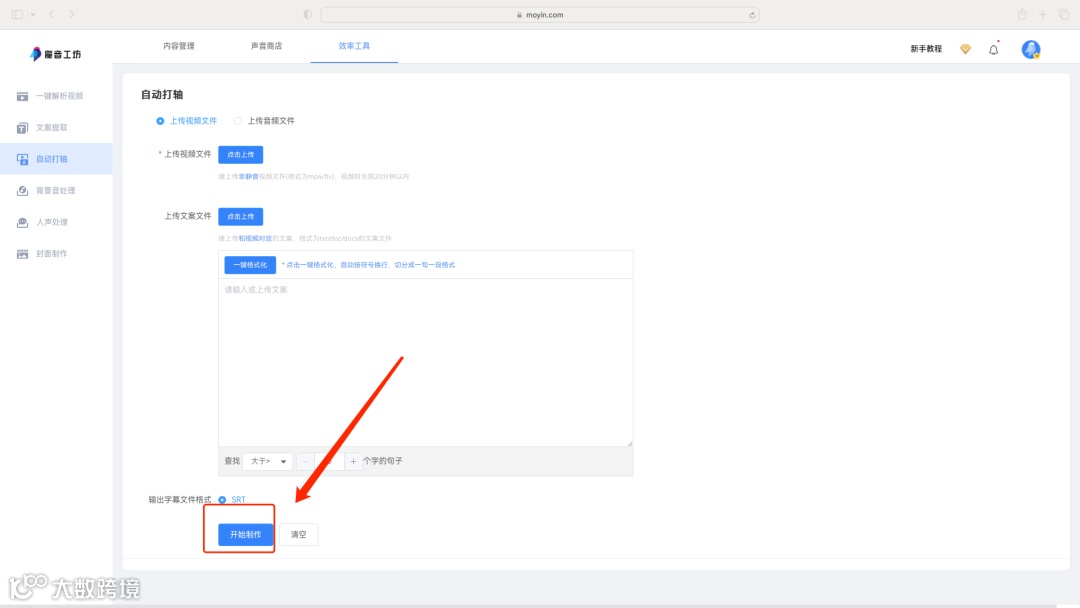Switch to the 声音商店 tab
Screen dimensions: 1080x608
coord(267,46)
